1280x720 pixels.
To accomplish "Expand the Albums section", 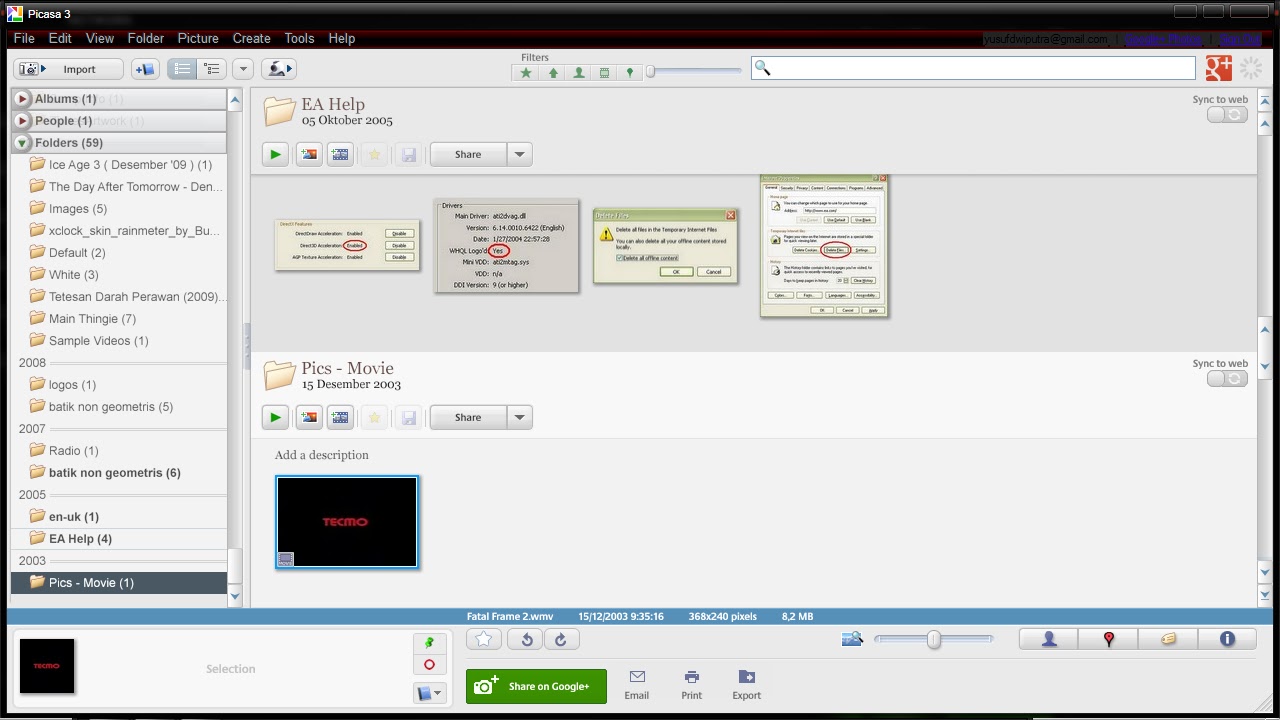I will [22, 99].
